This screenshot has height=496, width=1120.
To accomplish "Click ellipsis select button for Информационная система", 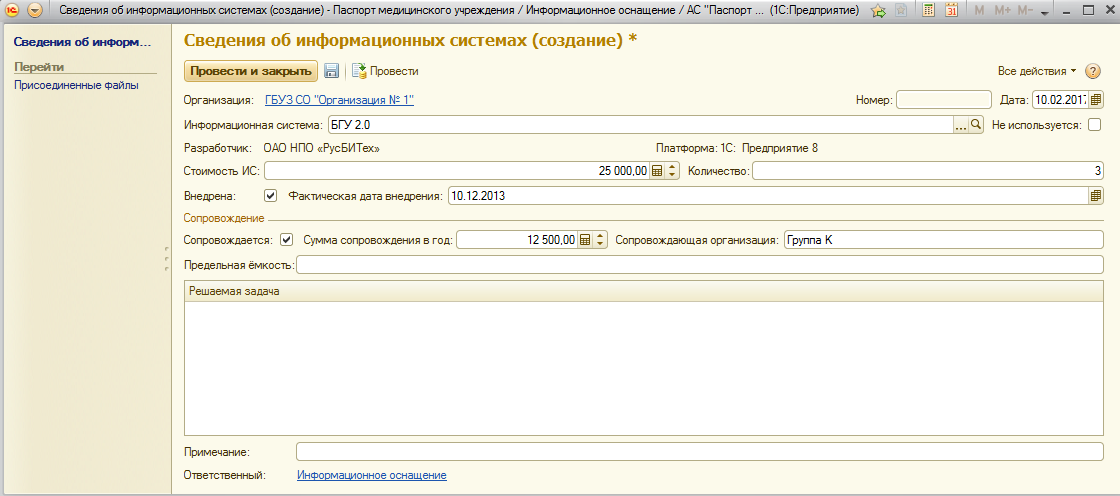I will [x=961, y=125].
